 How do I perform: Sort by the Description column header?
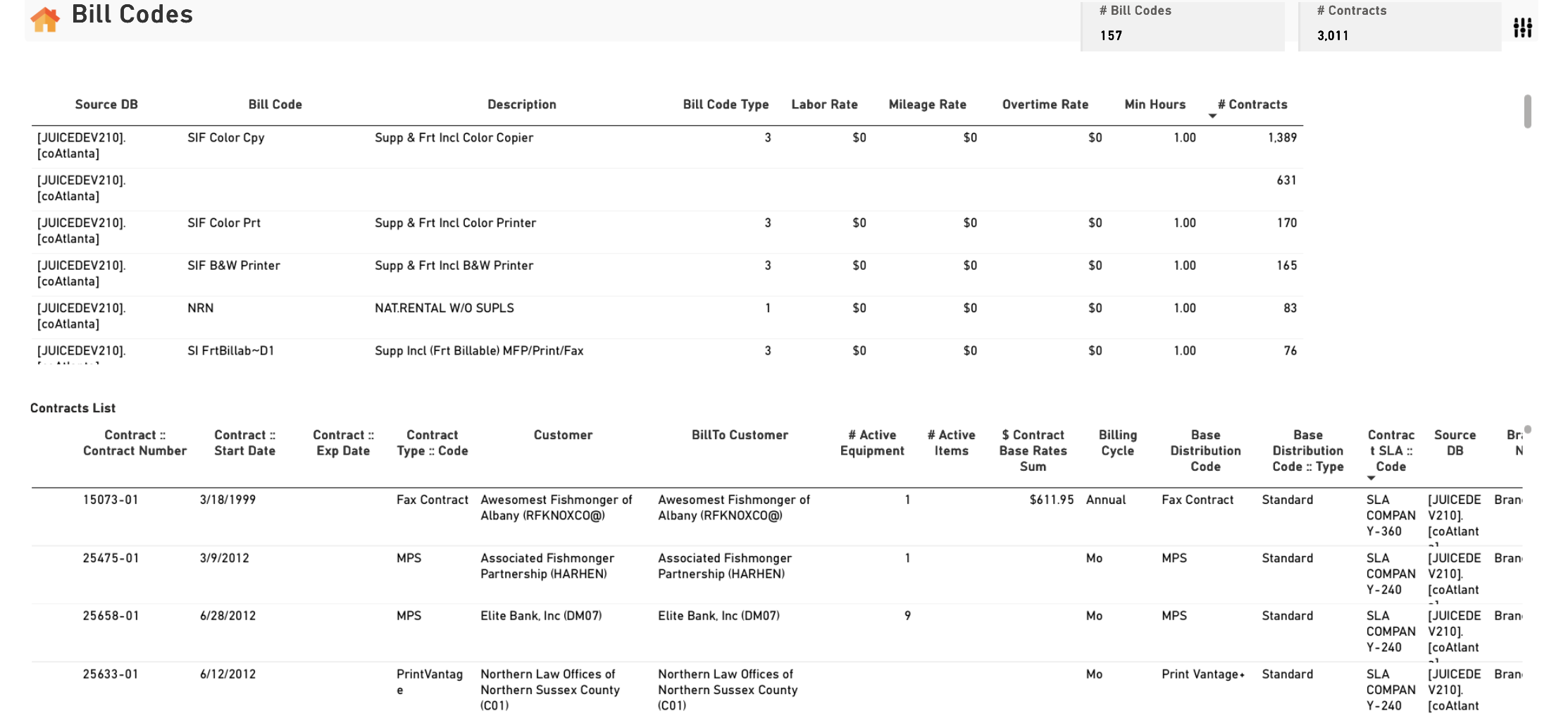click(522, 104)
